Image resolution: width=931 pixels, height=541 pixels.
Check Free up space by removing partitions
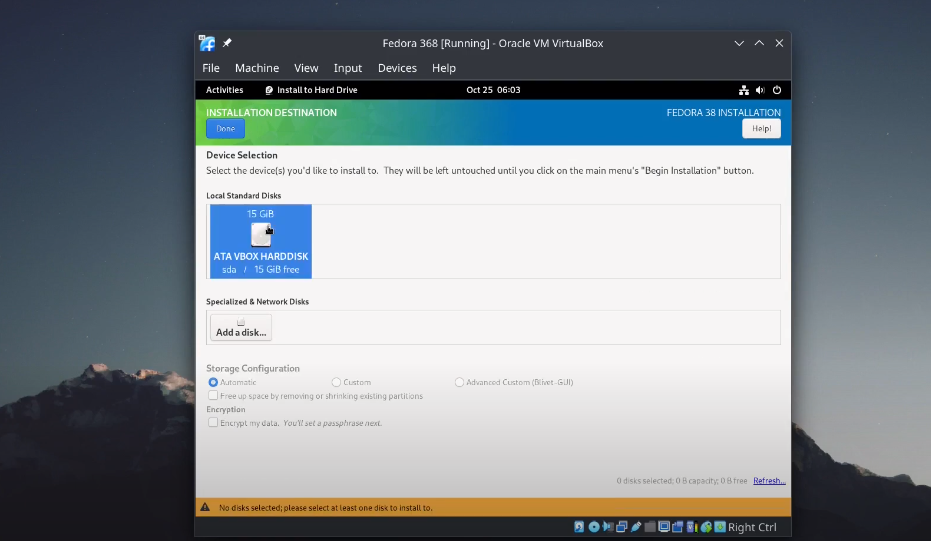pos(213,396)
